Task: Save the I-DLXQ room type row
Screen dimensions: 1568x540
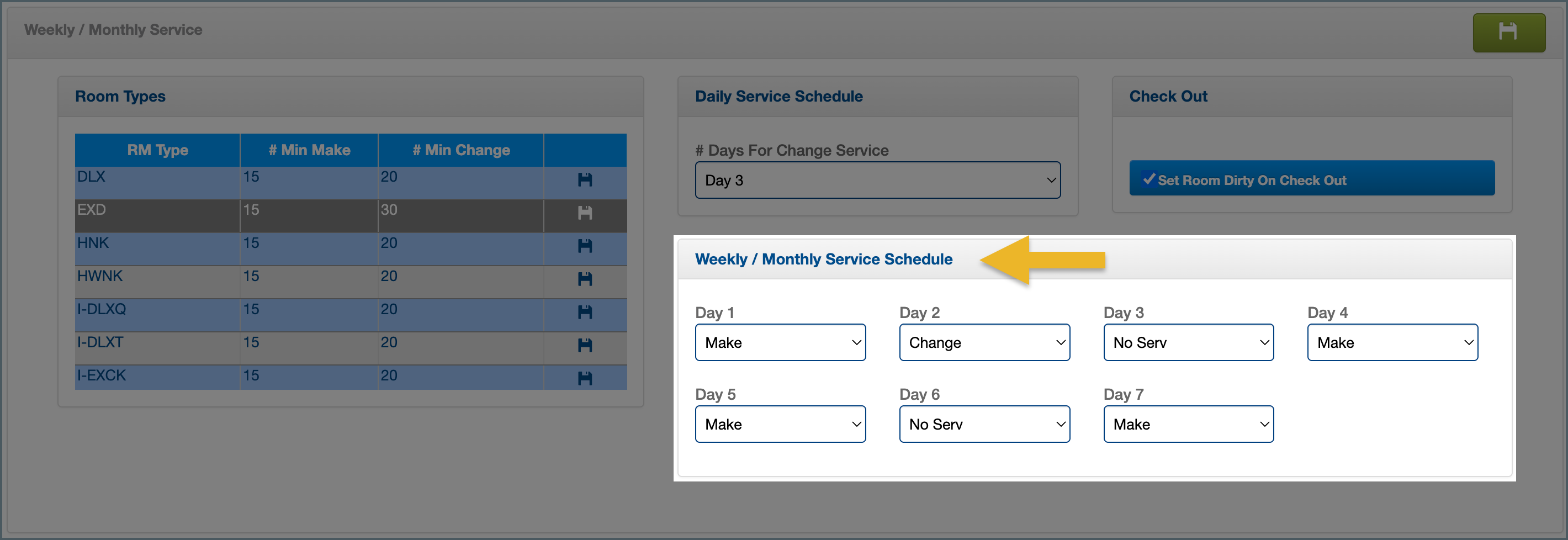Action: [x=584, y=313]
